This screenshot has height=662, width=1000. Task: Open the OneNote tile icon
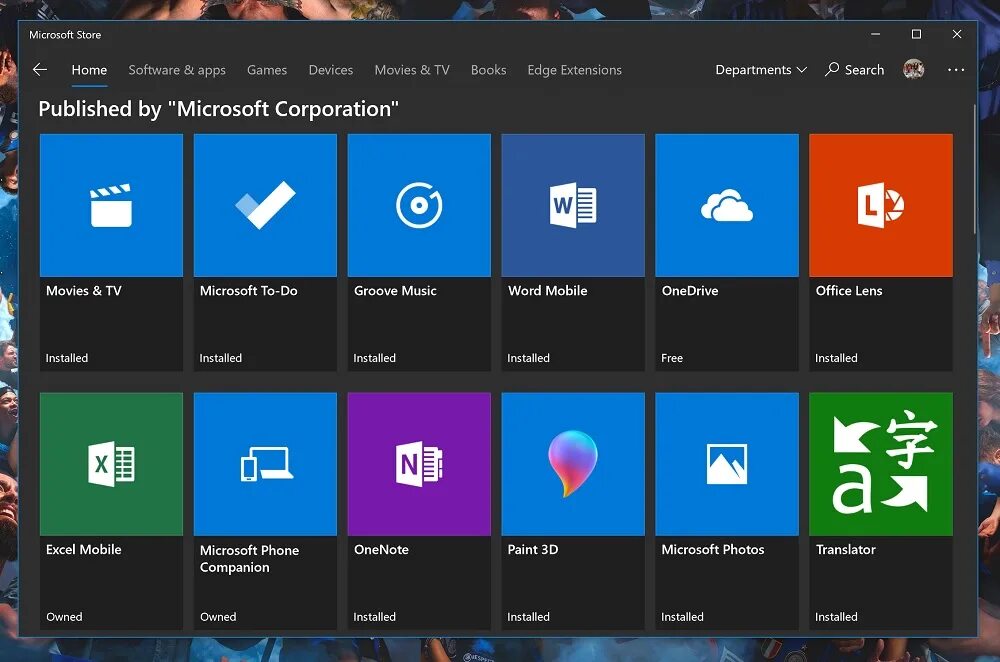(x=419, y=464)
